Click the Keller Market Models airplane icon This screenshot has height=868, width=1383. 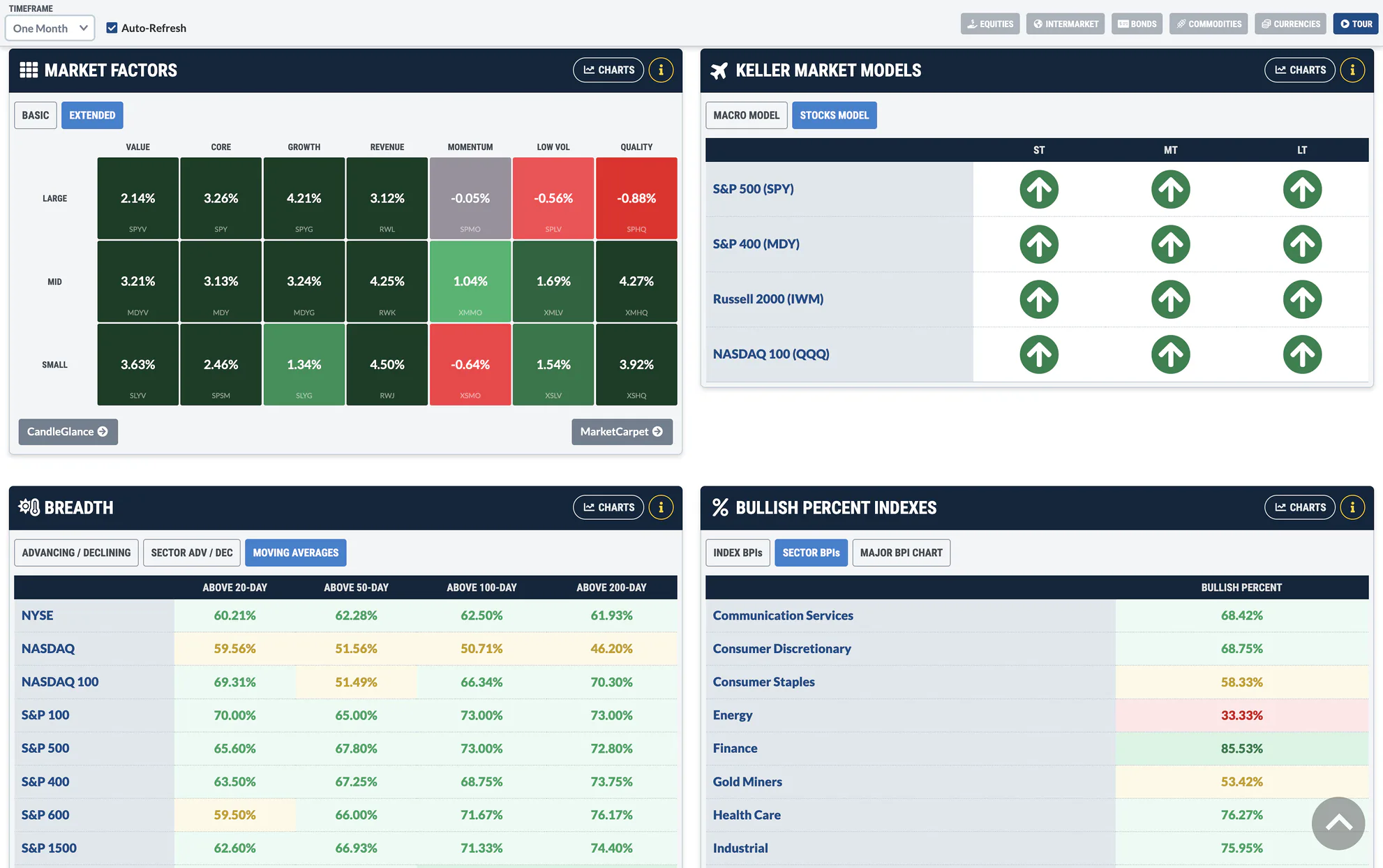(x=719, y=70)
